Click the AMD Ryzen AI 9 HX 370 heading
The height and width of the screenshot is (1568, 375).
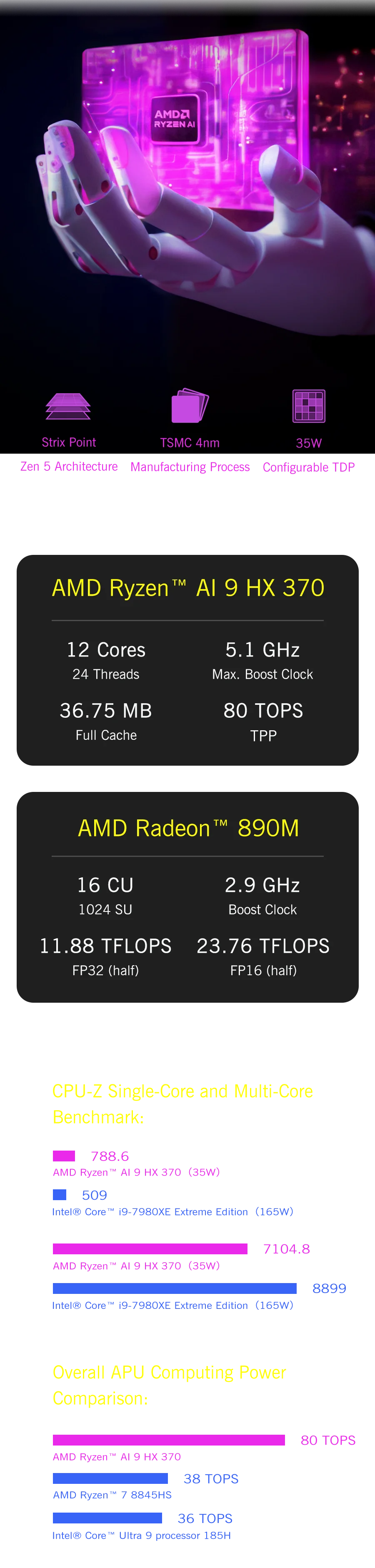click(x=187, y=588)
